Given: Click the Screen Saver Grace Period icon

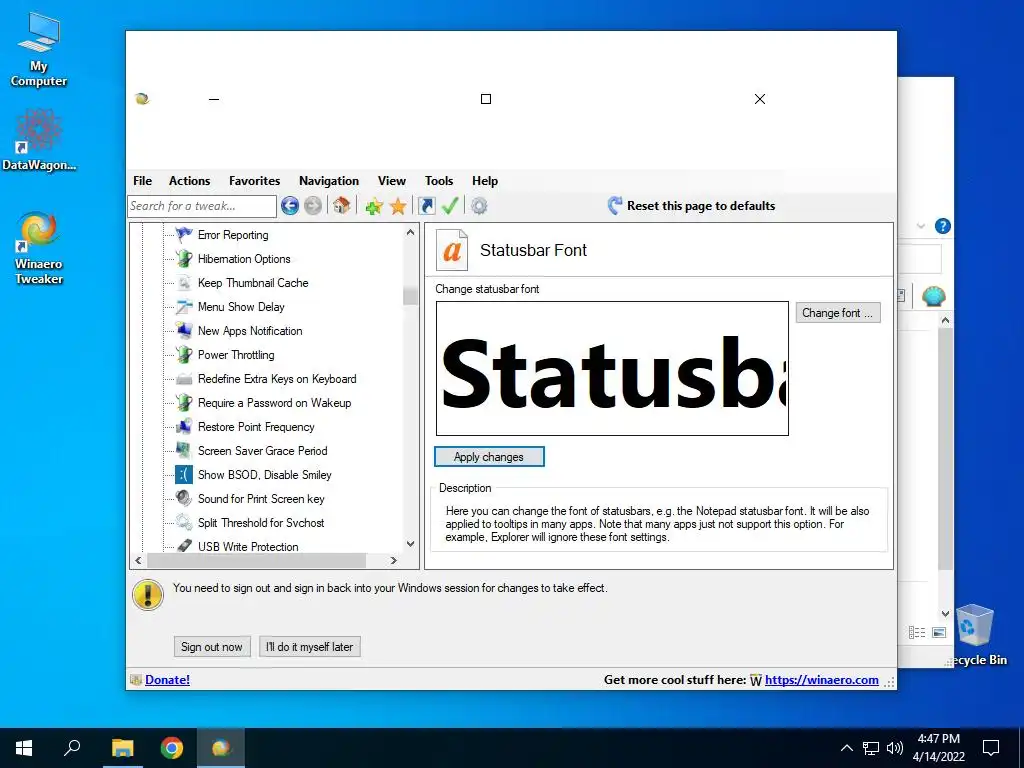Looking at the screenshot, I should pyautogui.click(x=184, y=451).
